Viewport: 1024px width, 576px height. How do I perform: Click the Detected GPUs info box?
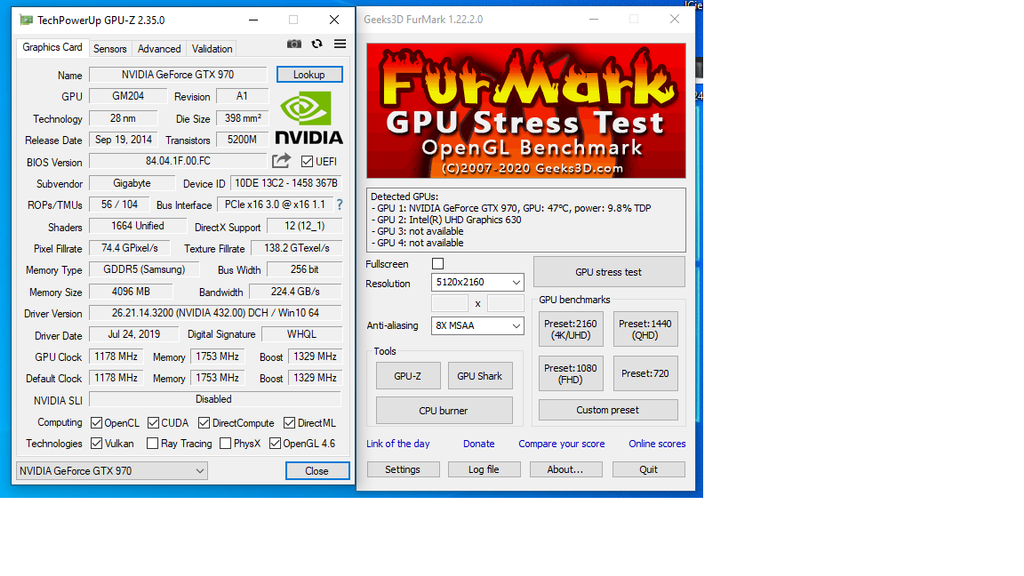click(526, 219)
